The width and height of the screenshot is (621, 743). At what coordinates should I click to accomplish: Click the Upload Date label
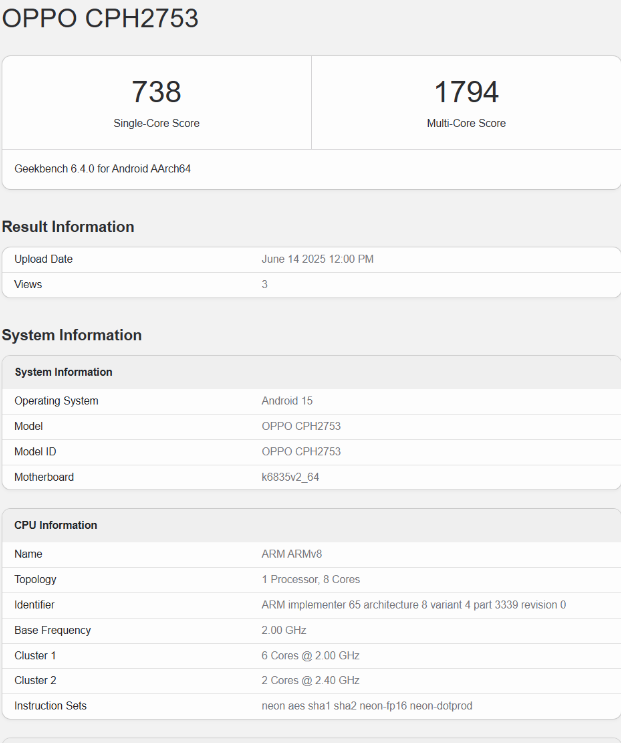click(43, 259)
